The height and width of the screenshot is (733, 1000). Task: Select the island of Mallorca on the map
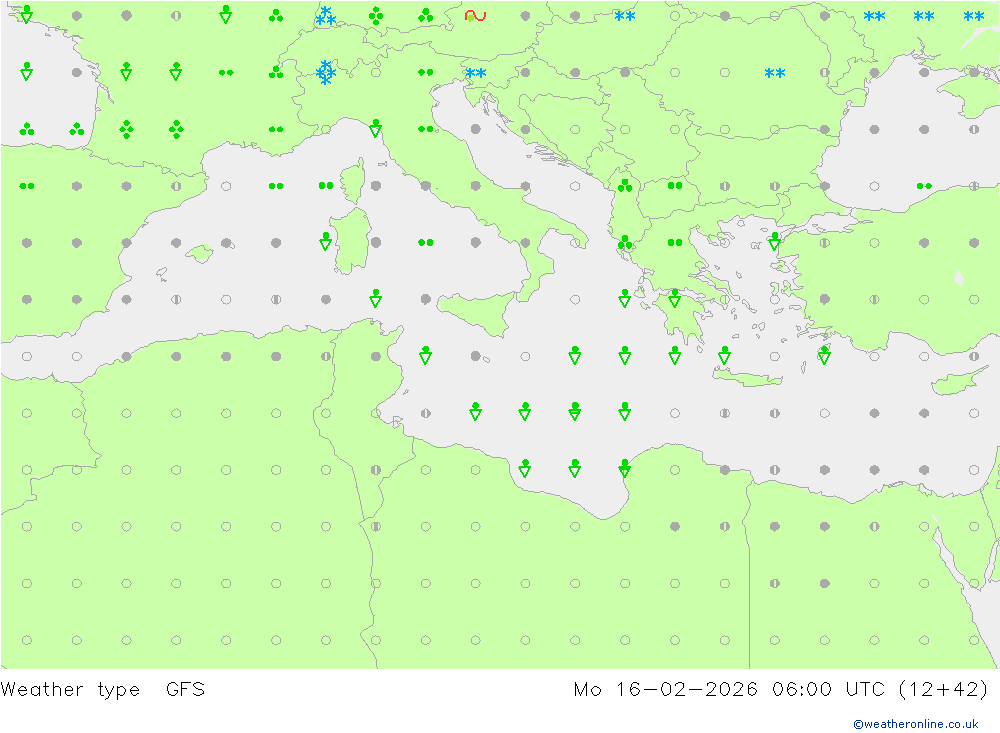[200, 253]
